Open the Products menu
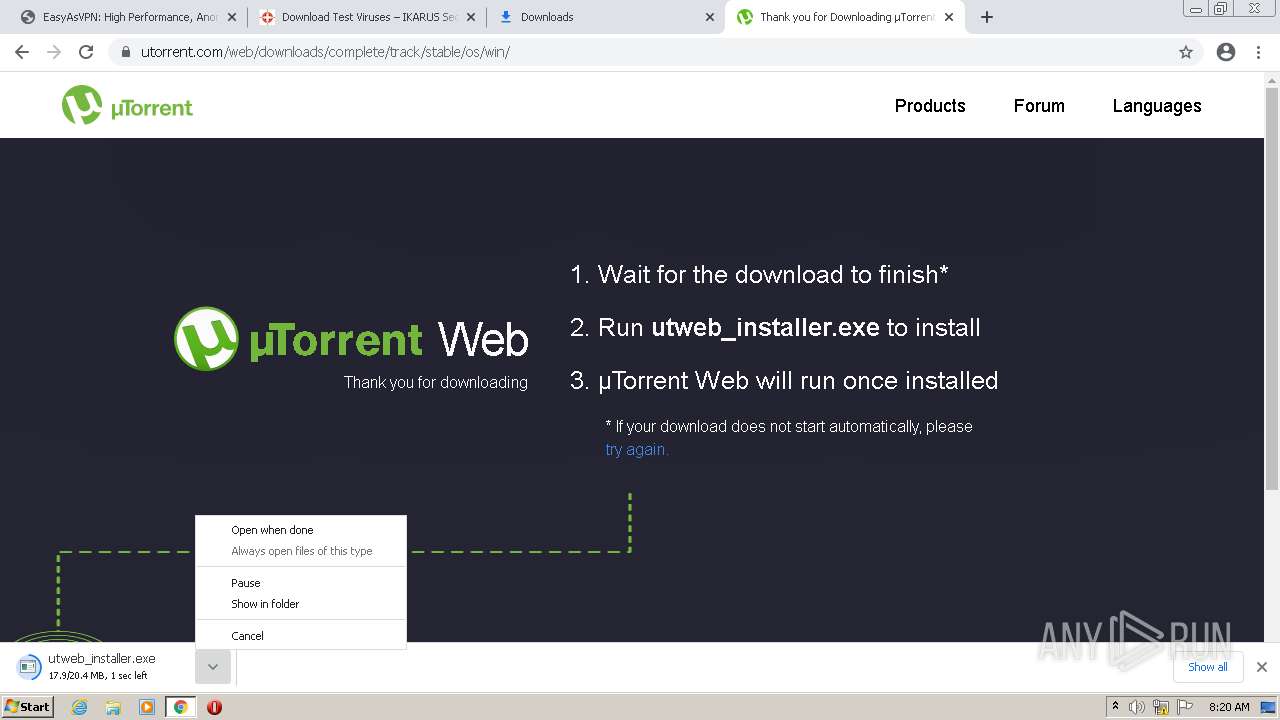 [x=930, y=106]
